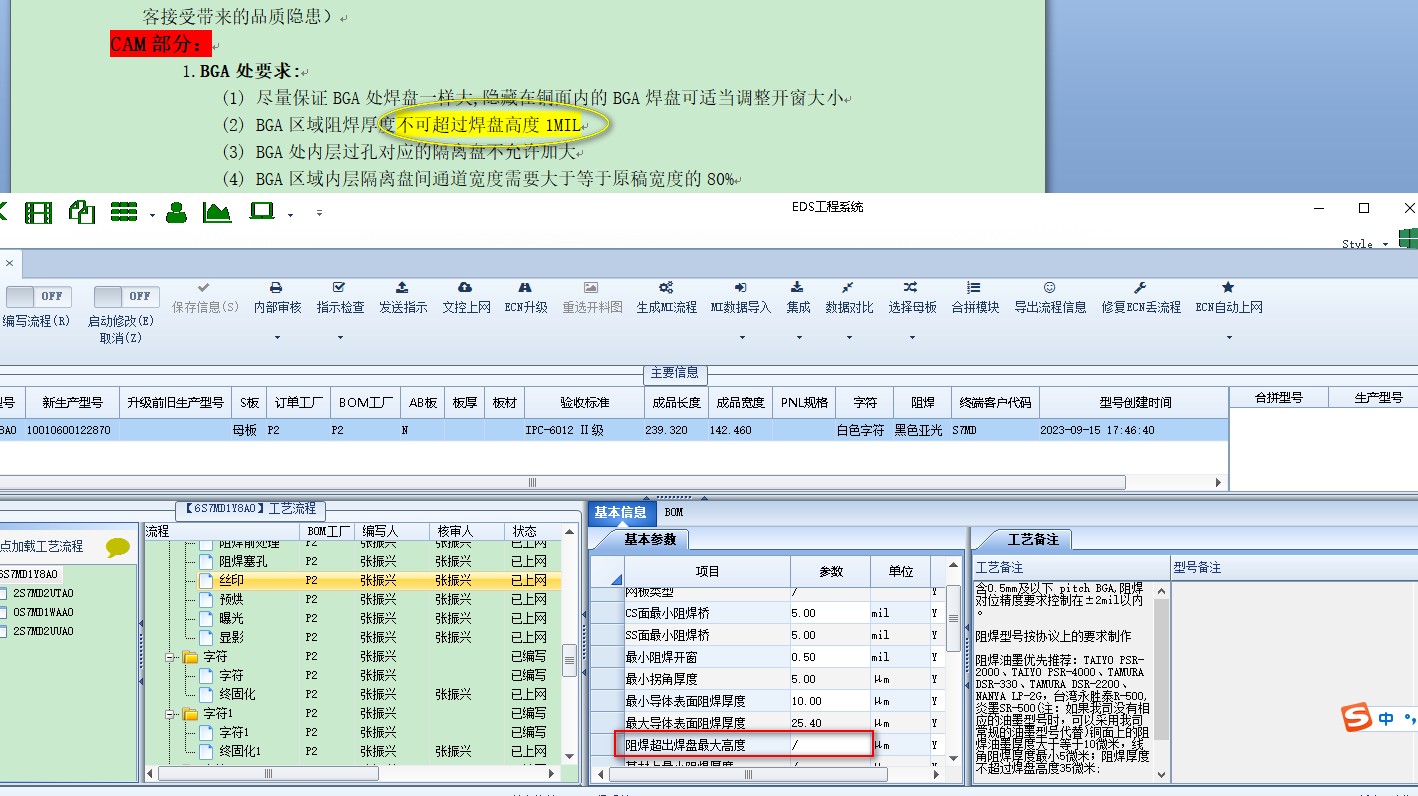1418x796 pixels.
Task: Click the yellow speech bubble icon
Action: coord(118,547)
